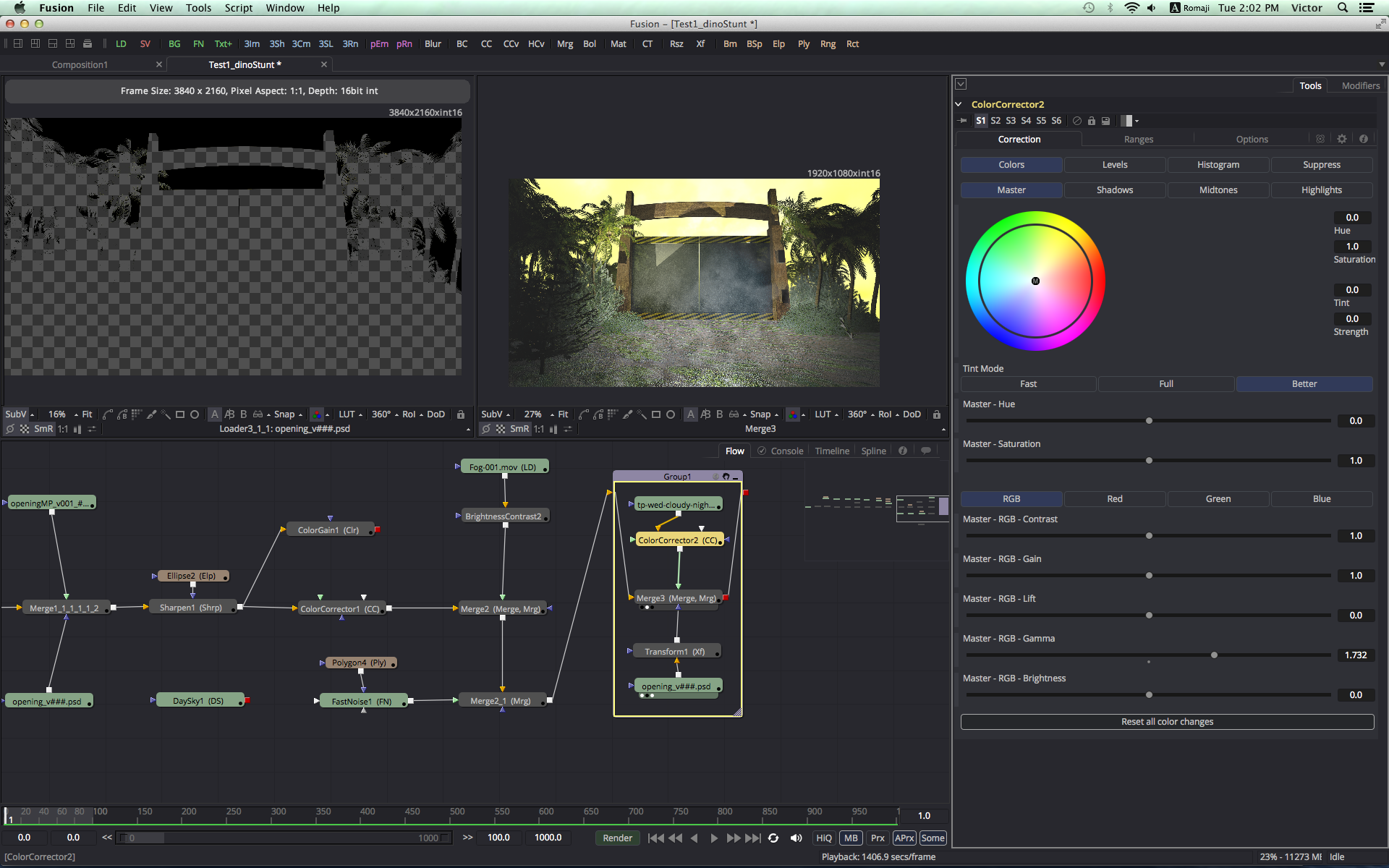Toggle the loop playback icon

click(x=773, y=838)
